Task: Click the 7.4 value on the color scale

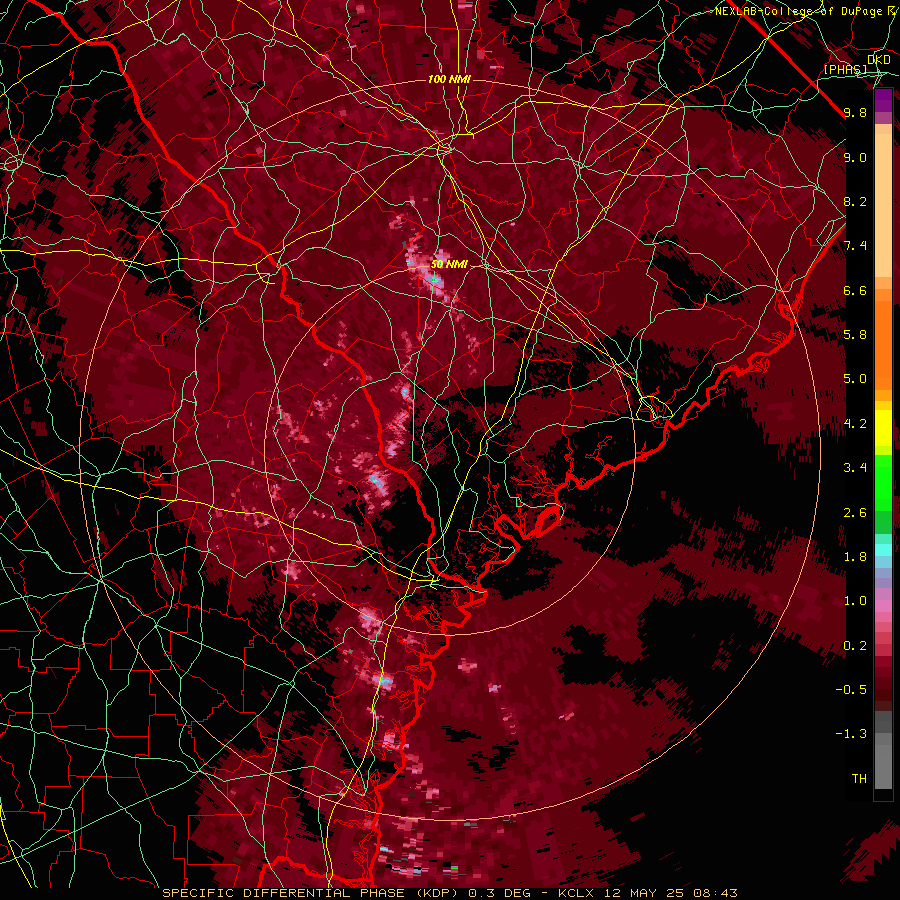Action: click(855, 246)
